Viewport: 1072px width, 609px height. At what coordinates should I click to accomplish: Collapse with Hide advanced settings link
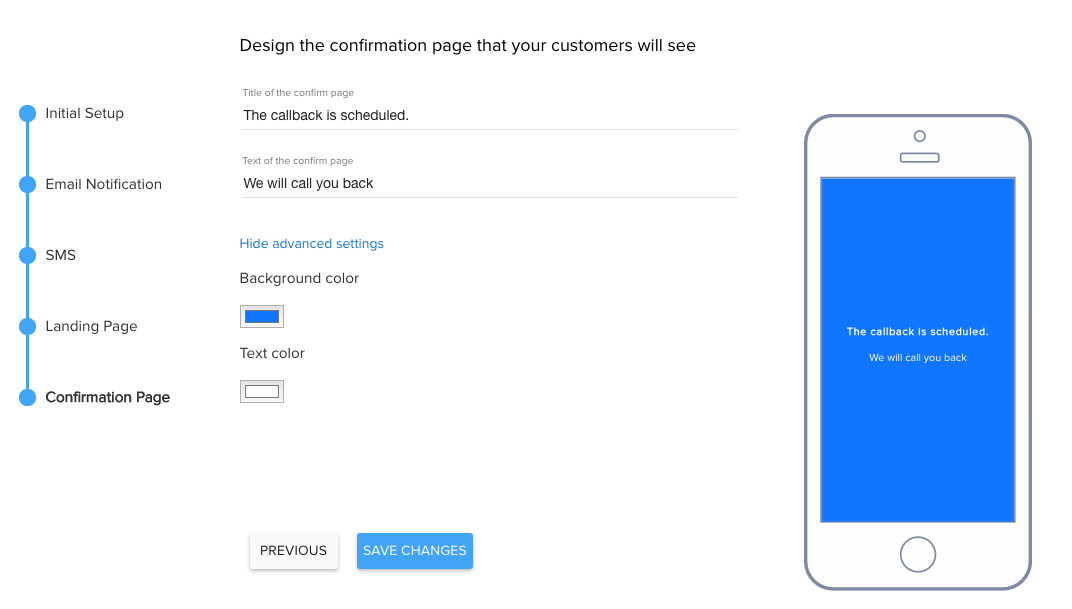312,244
